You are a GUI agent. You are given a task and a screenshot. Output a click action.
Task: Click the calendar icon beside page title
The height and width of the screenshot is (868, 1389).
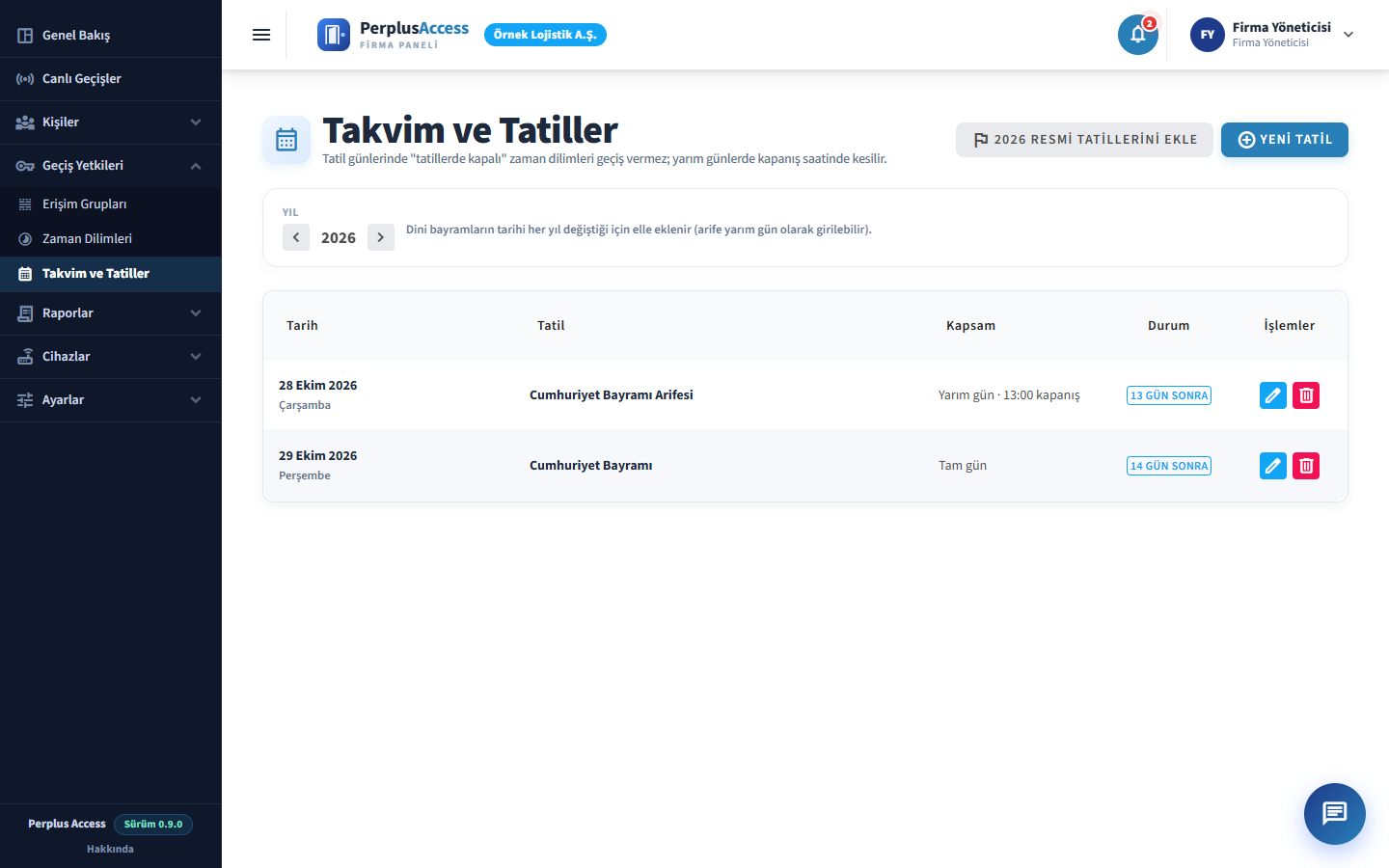coord(286,140)
